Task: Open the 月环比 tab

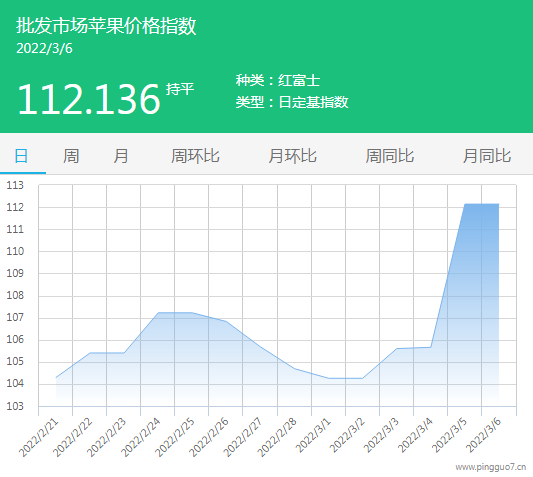Action: 292,156
